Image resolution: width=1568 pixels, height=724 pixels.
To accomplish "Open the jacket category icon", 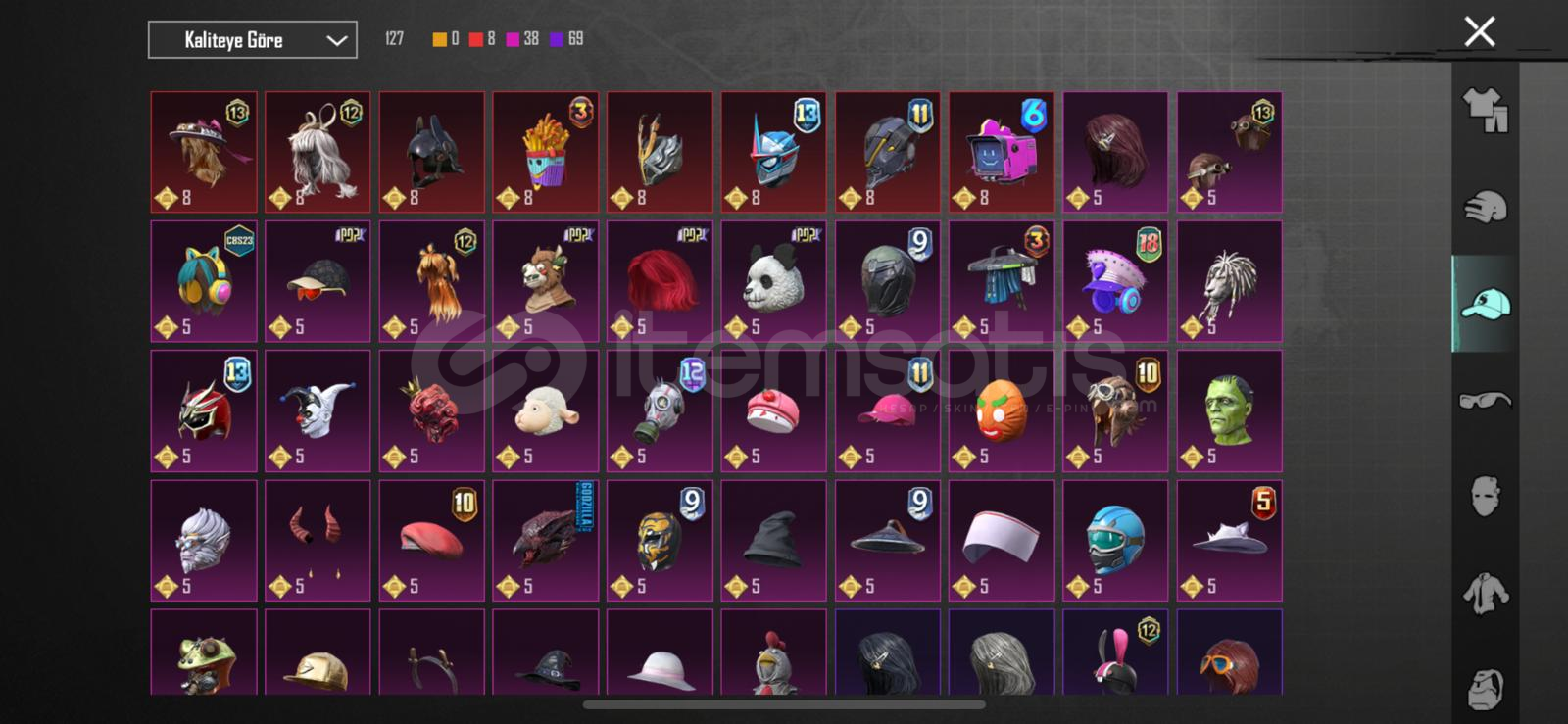I will (x=1485, y=594).
